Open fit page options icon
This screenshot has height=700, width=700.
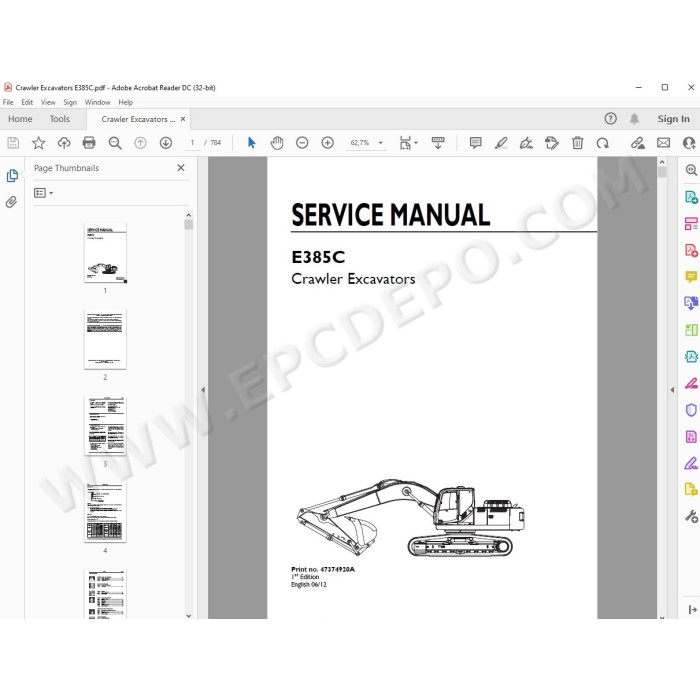[x=408, y=143]
